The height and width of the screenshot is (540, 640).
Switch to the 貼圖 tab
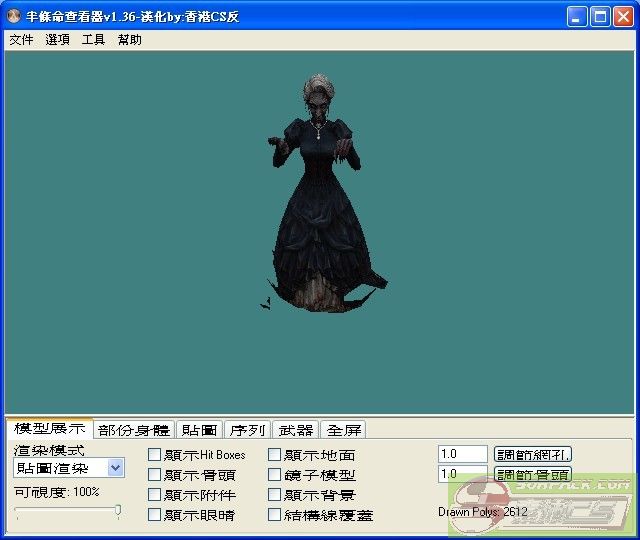click(x=200, y=430)
